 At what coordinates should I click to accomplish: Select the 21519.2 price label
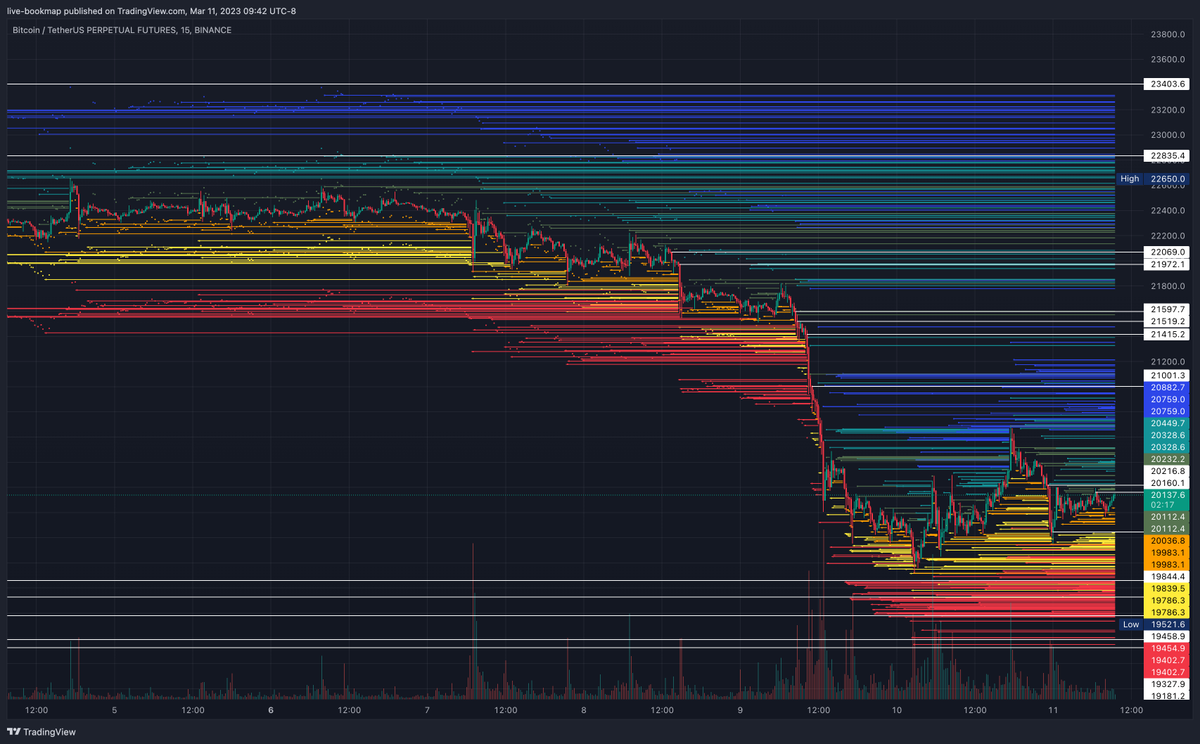(1167, 322)
